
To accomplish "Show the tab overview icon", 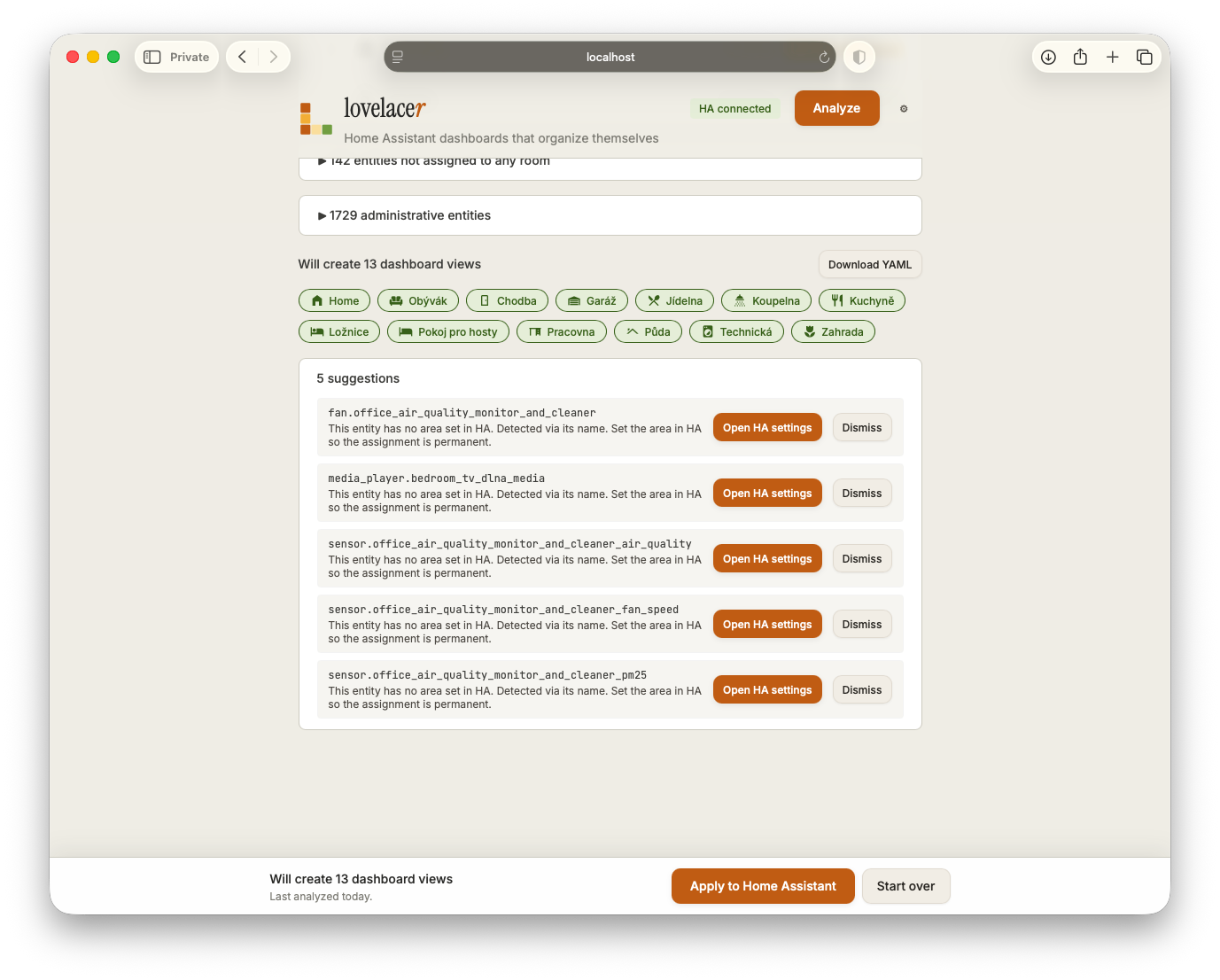I will 1144,57.
